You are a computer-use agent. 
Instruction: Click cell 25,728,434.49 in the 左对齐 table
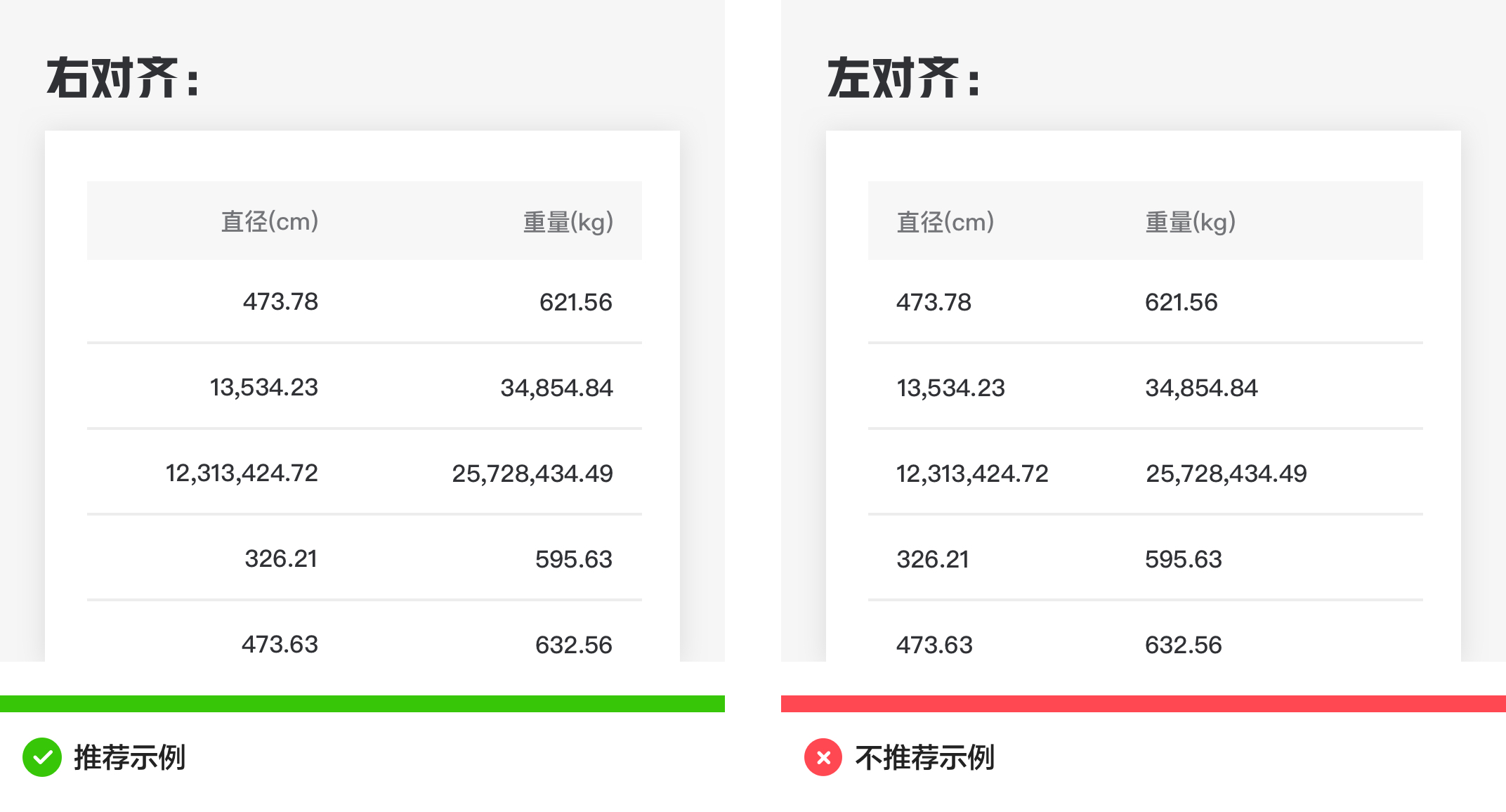[x=1226, y=473]
